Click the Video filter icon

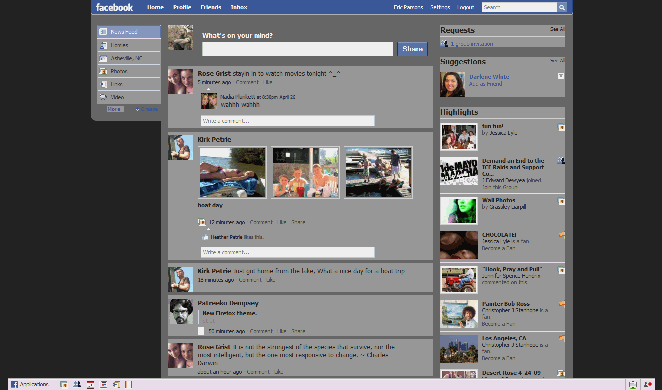point(103,97)
